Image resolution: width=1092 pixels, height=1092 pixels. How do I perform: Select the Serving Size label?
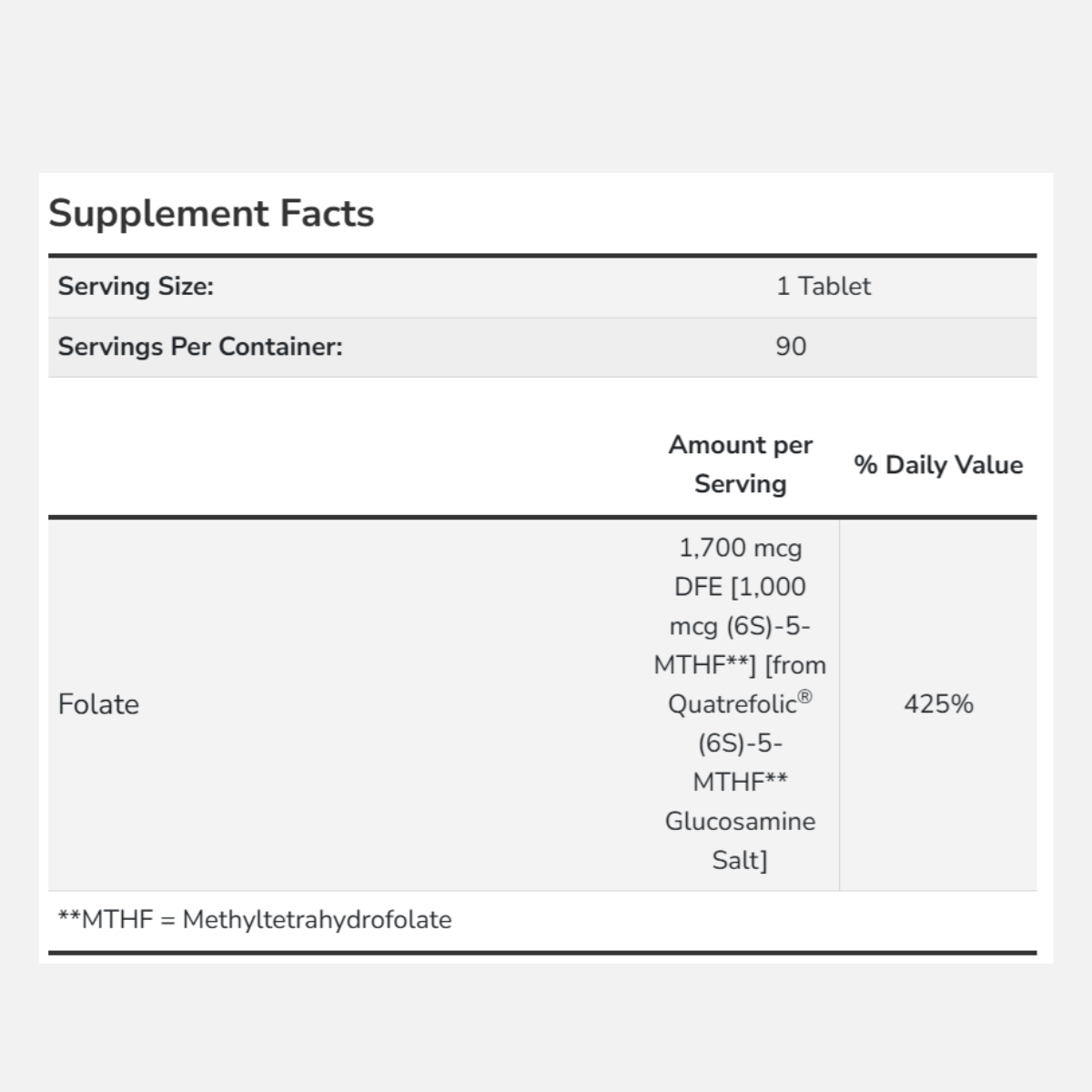[x=136, y=287]
